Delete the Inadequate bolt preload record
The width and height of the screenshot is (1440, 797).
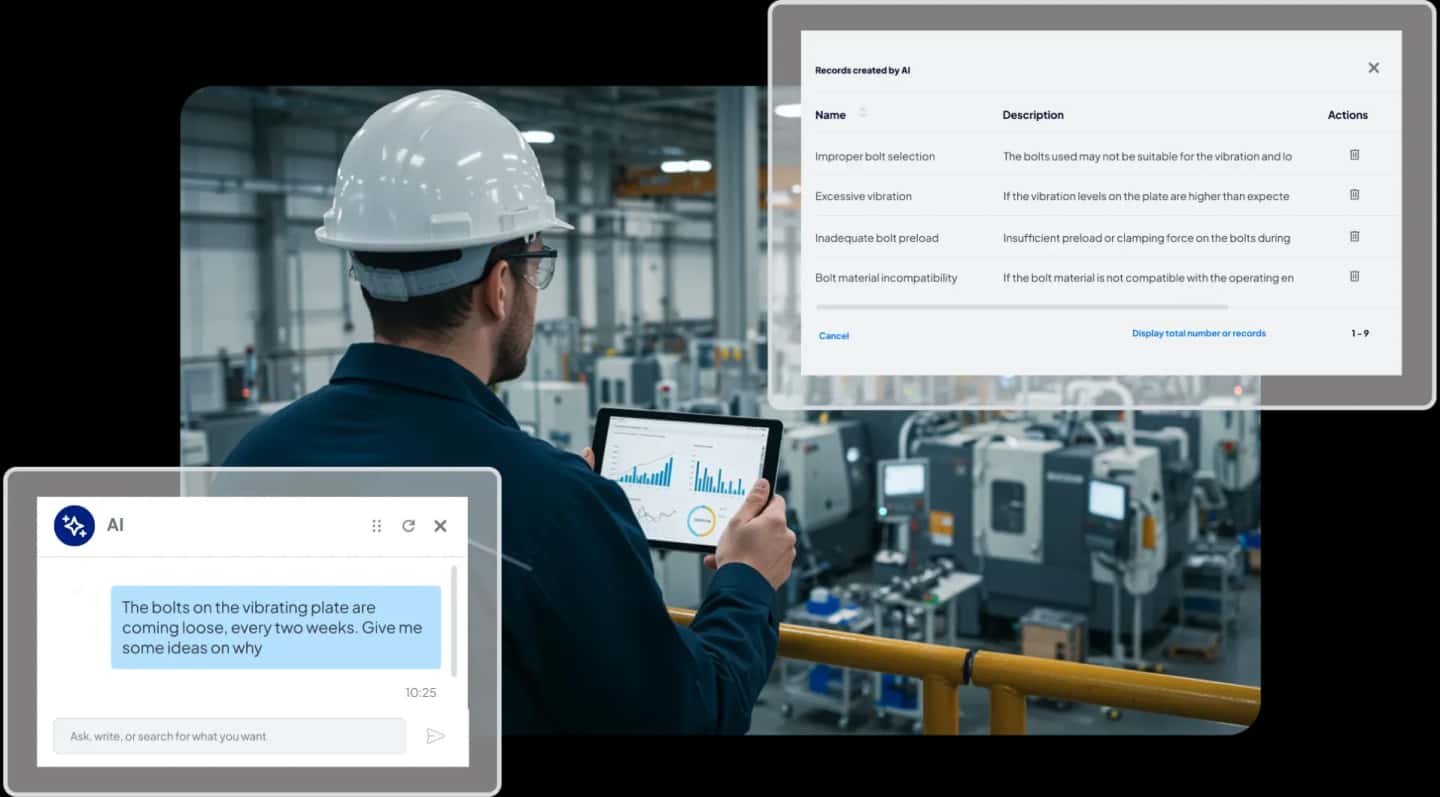point(1354,237)
